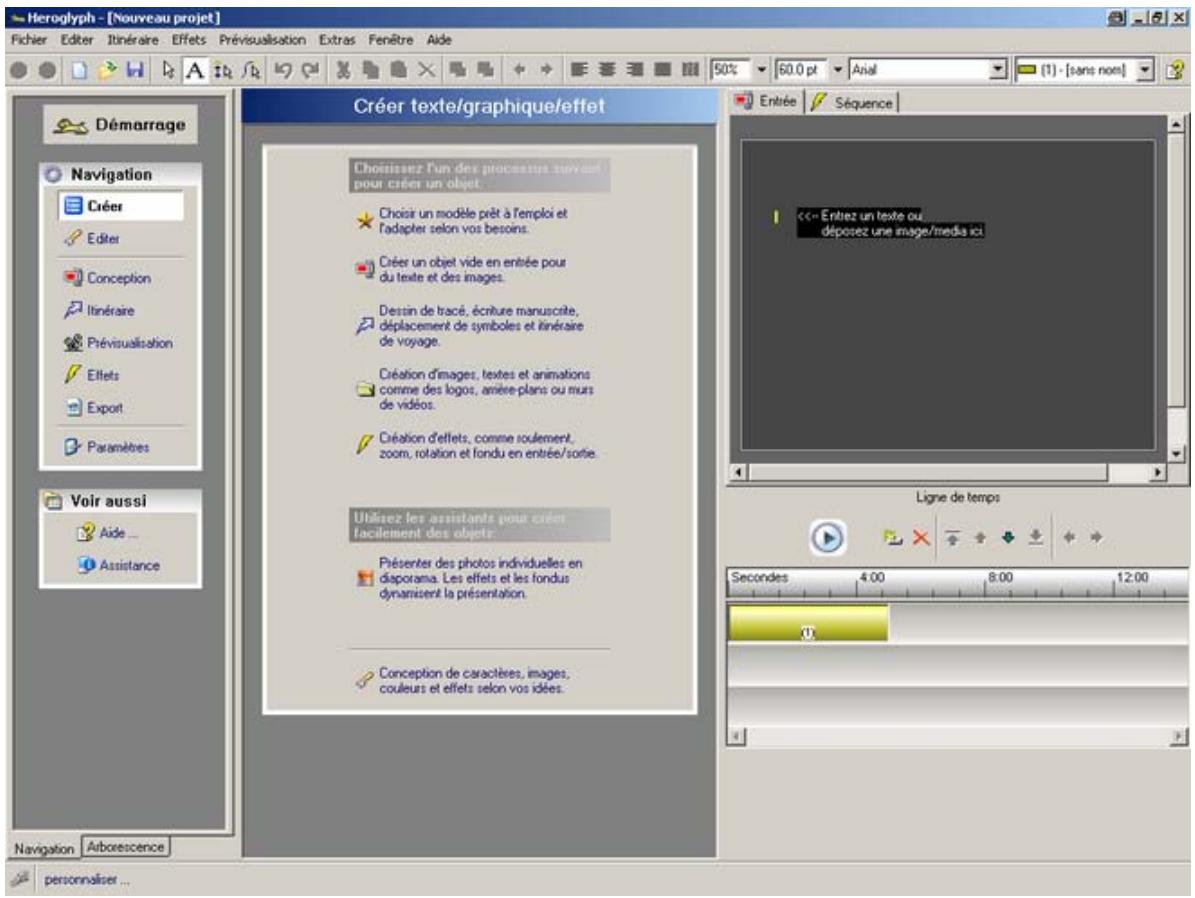
Task: Open the Fenêtre menu
Action: coord(390,40)
